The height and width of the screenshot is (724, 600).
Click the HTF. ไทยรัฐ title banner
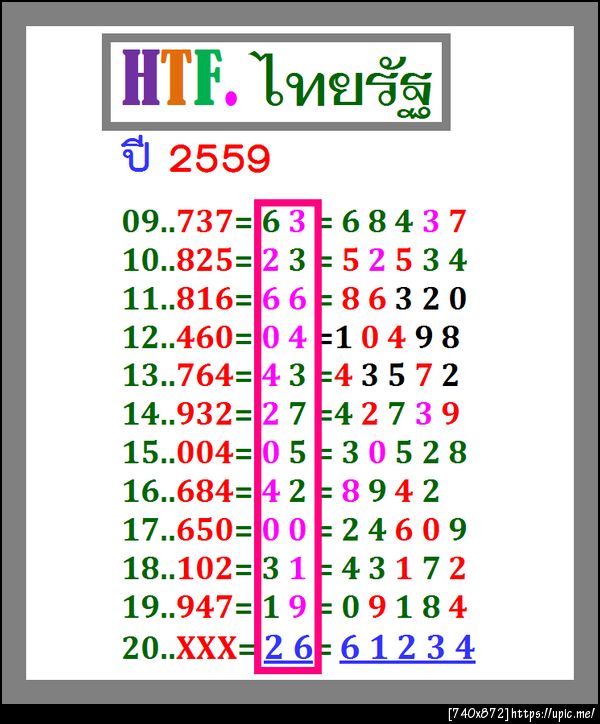276,82
